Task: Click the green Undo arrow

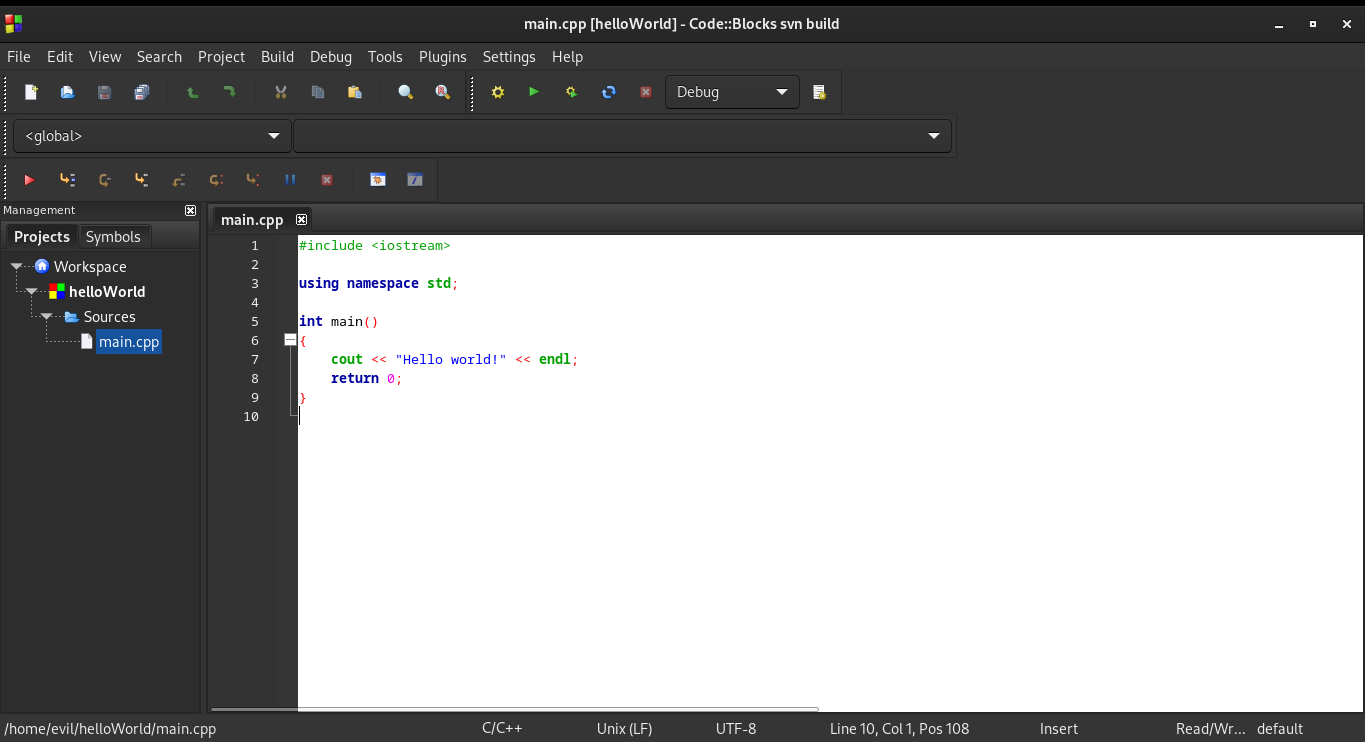Action: pyautogui.click(x=192, y=92)
